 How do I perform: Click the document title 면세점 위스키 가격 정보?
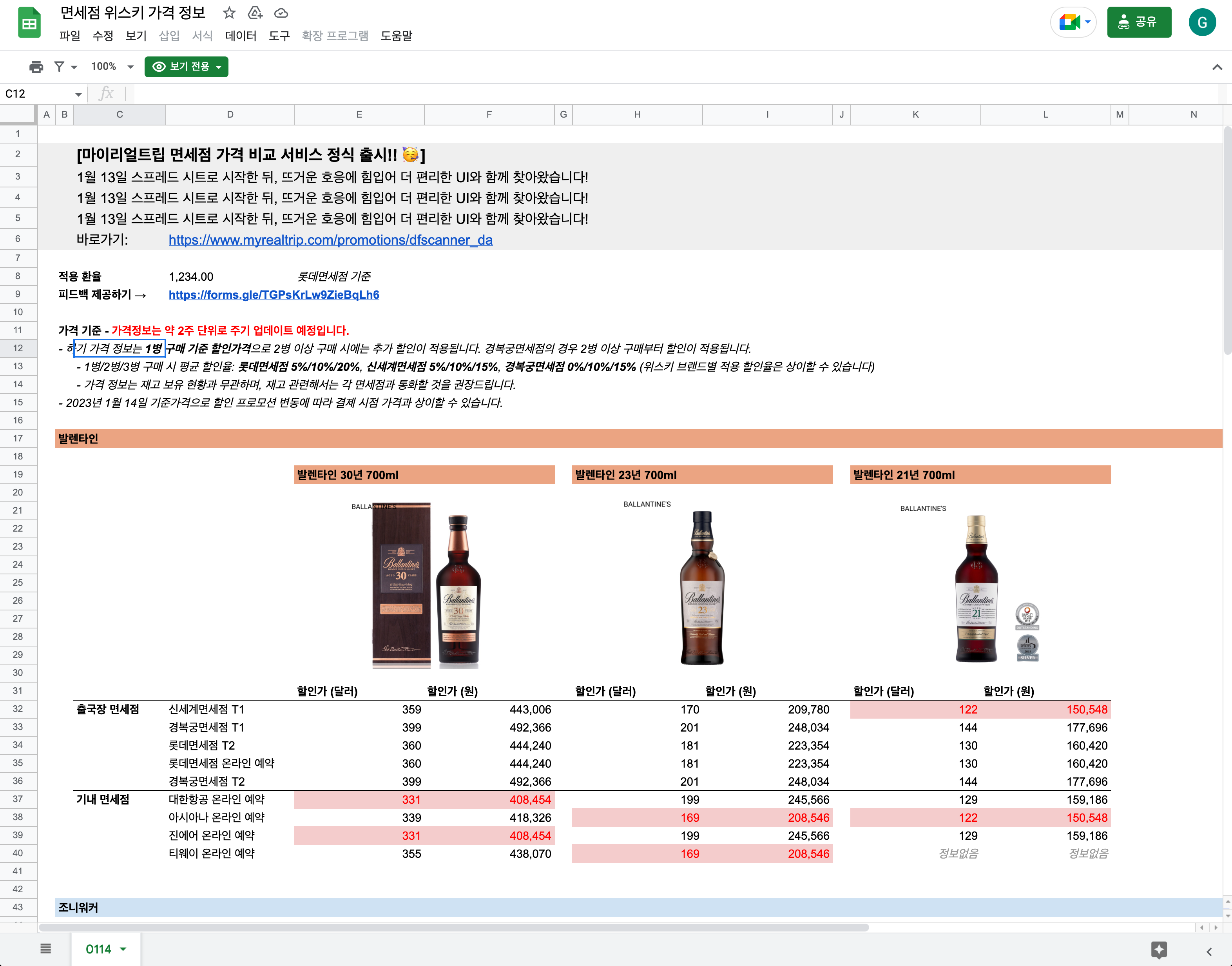(x=133, y=13)
